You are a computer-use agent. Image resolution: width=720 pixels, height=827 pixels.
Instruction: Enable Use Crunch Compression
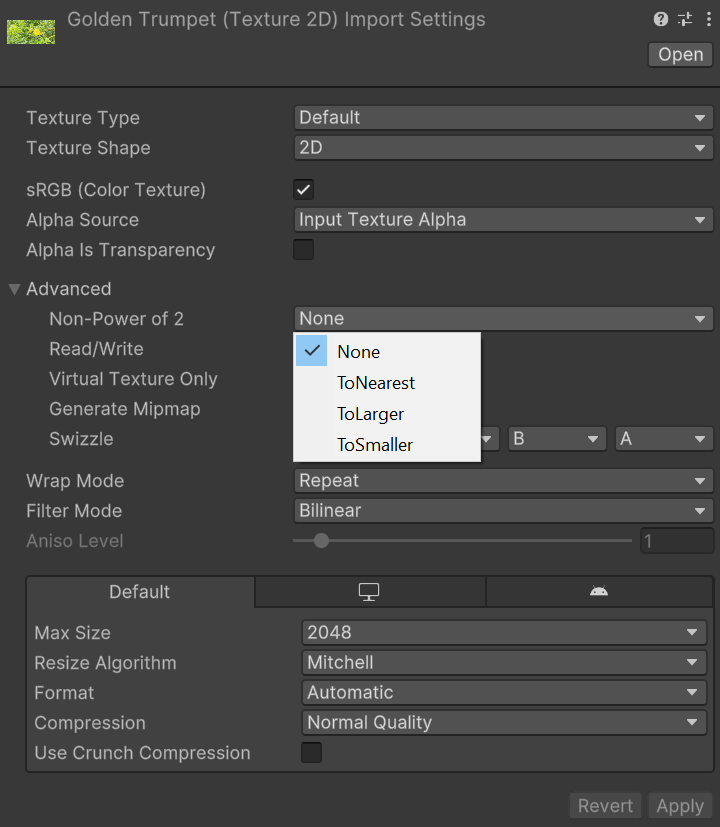click(x=311, y=753)
